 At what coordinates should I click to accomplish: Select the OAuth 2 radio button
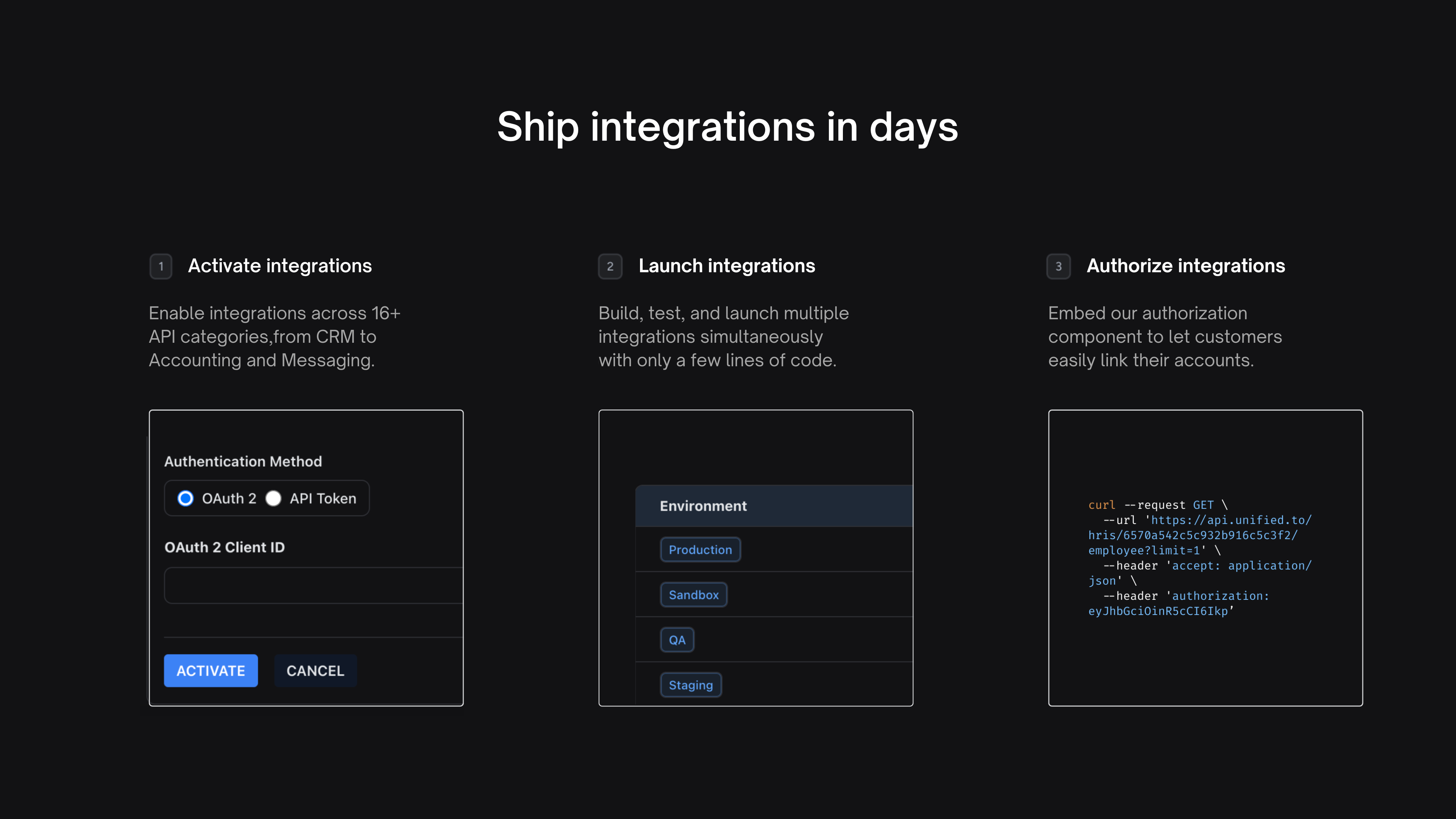point(185,498)
